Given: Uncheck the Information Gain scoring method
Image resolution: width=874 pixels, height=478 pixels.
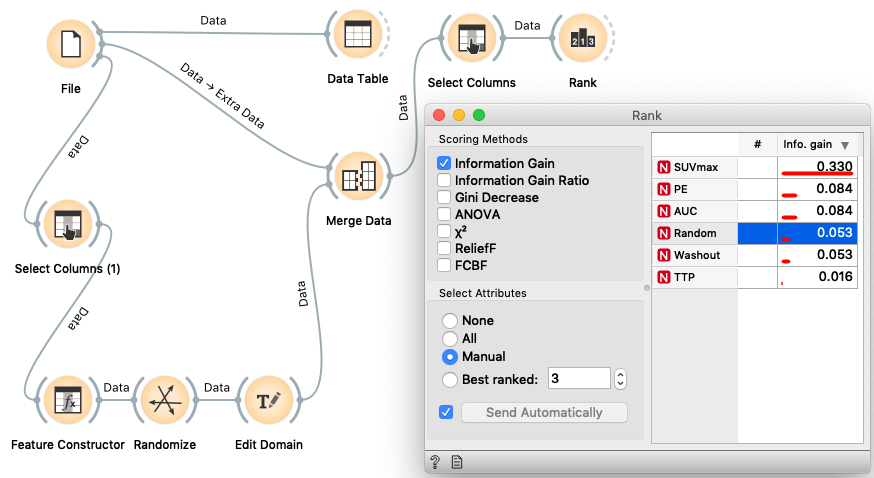Looking at the screenshot, I should click(445, 163).
